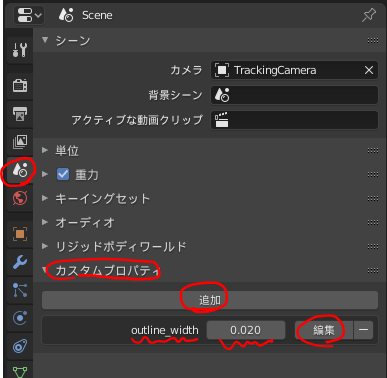Image resolution: width=387 pixels, height=378 pixels.
Task: Expand the キーイングセット panel
Action: point(45,198)
